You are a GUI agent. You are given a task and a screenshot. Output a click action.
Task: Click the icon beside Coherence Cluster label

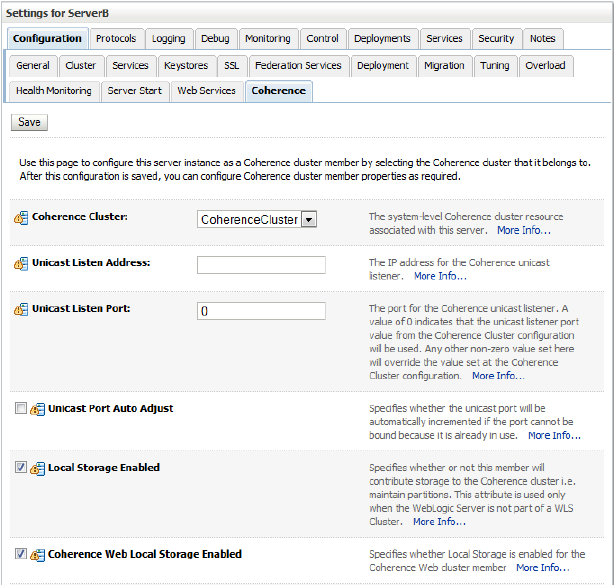point(21,218)
